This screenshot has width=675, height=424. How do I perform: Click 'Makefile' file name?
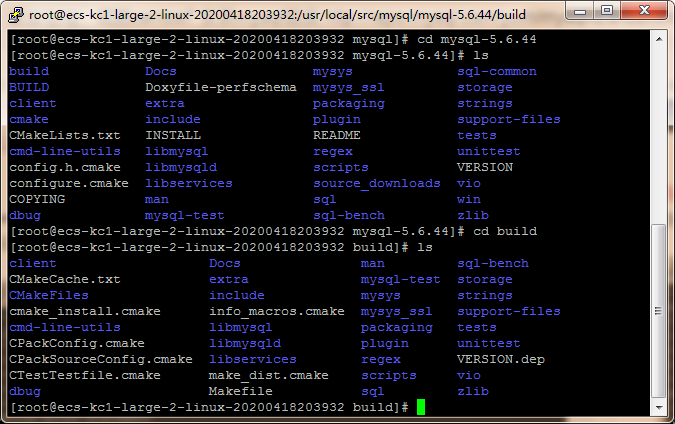tap(240, 391)
